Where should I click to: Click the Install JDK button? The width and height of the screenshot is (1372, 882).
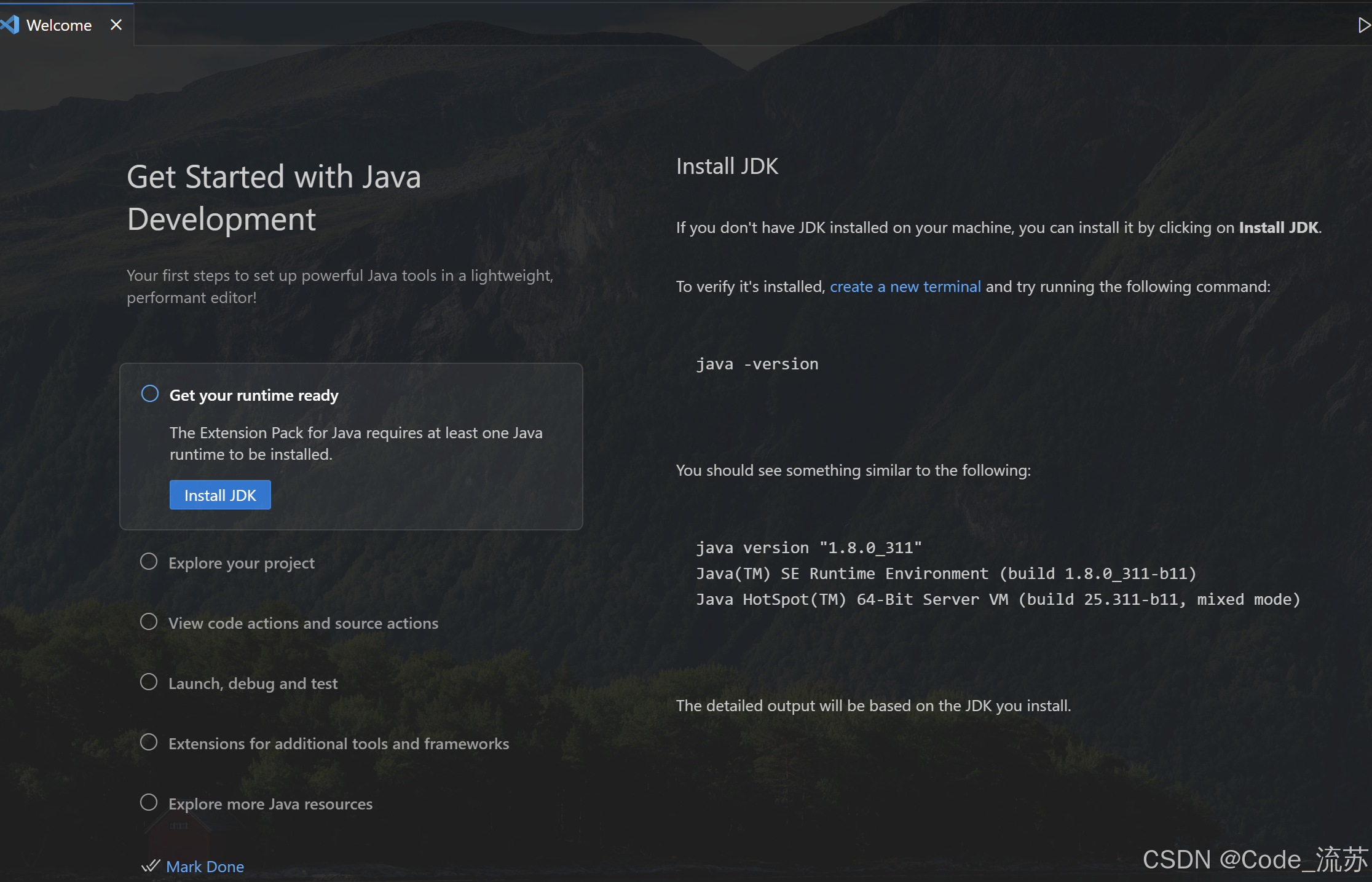220,495
